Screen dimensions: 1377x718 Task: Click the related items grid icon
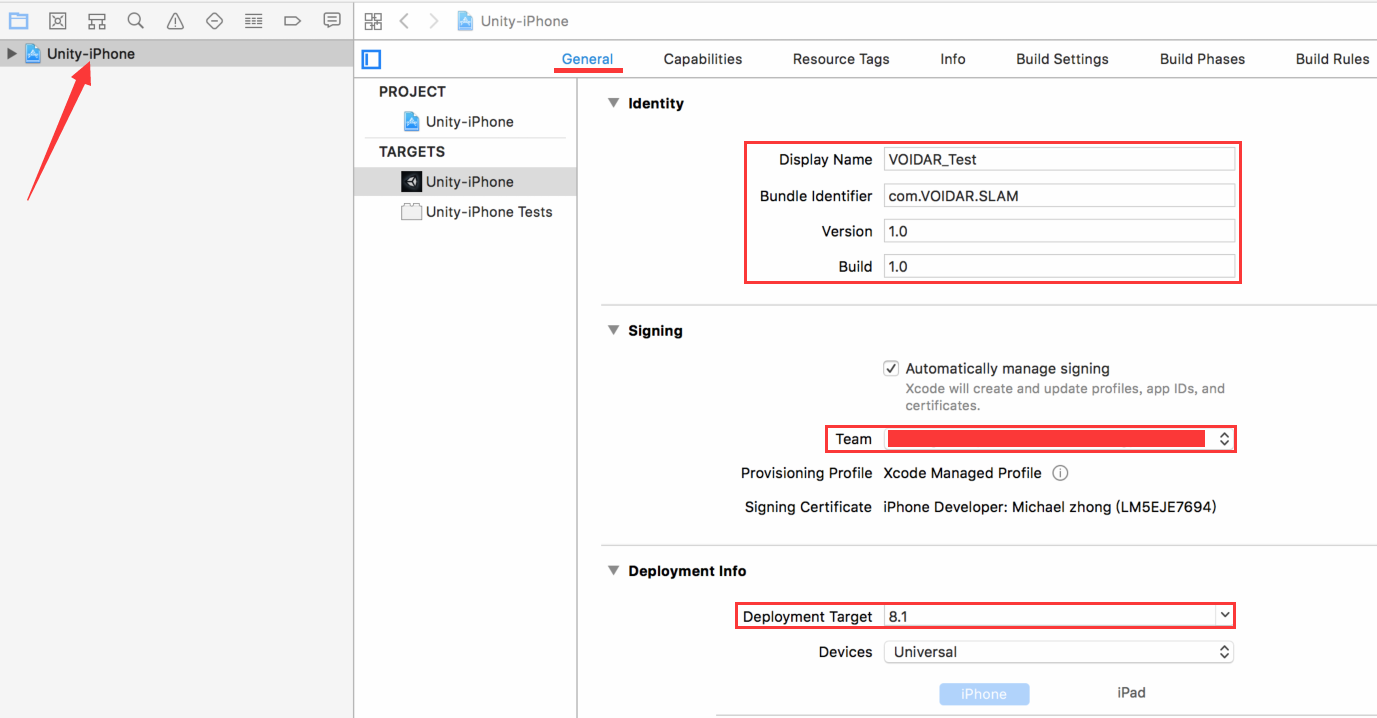(373, 21)
